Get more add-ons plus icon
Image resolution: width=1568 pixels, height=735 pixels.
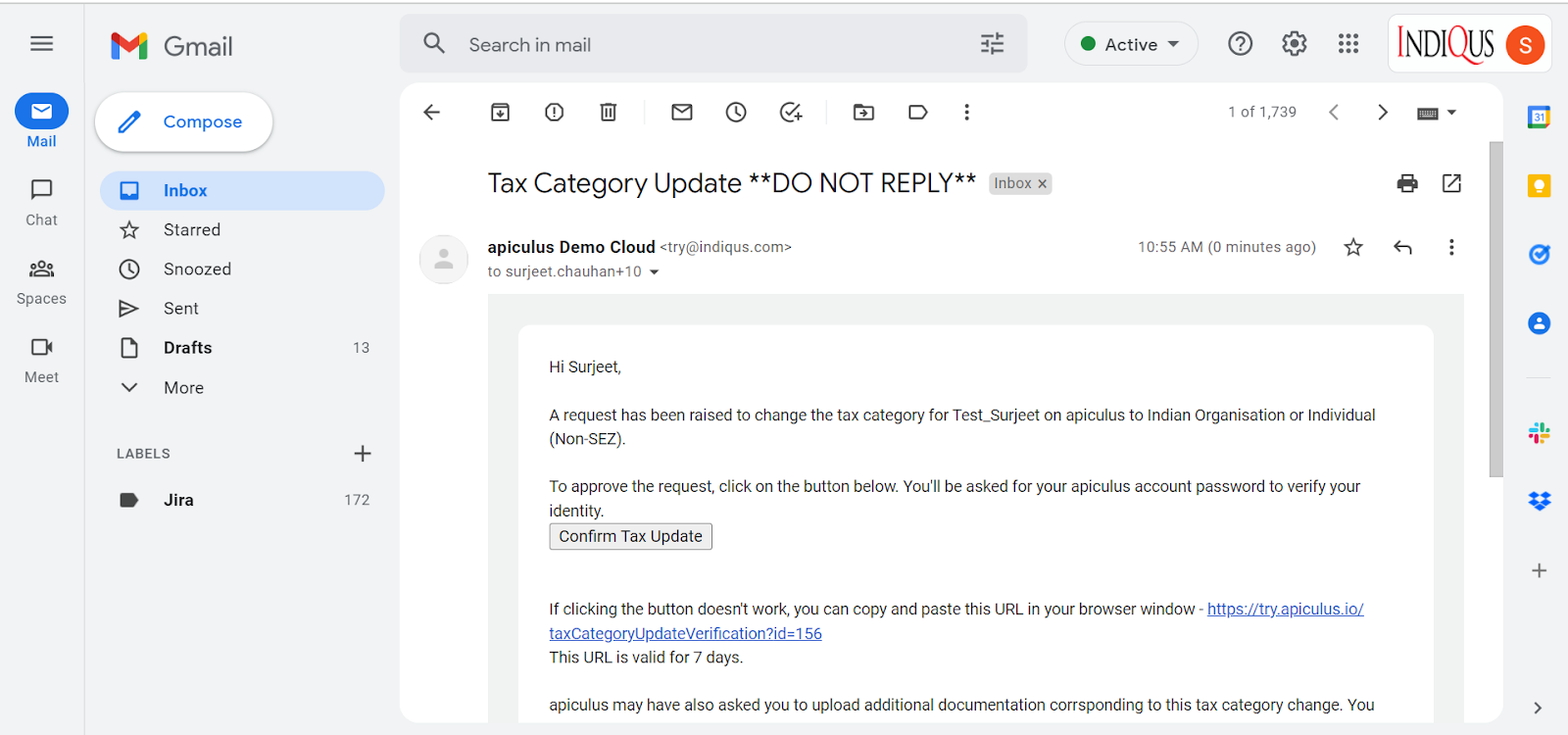point(1539,570)
